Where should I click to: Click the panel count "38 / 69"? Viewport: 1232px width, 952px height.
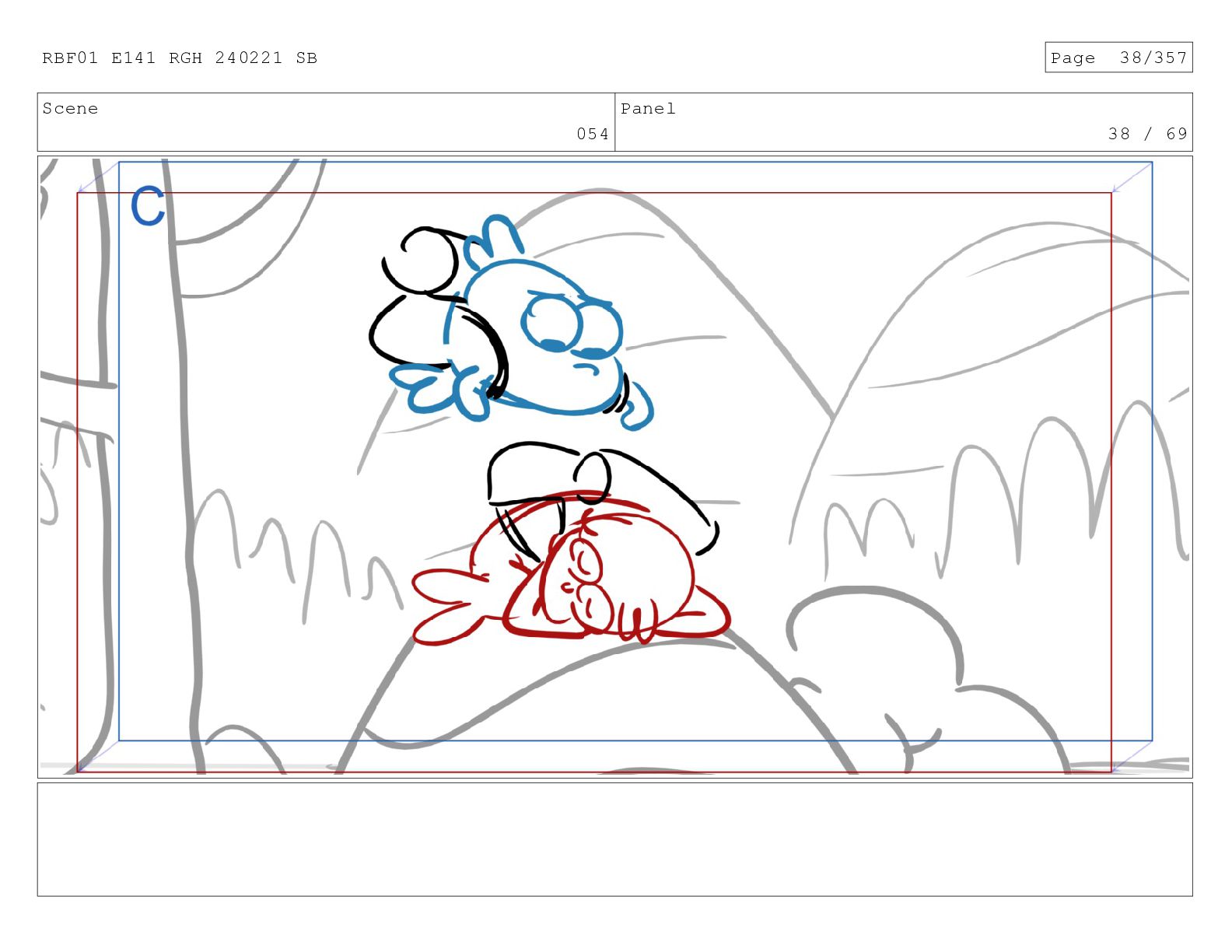tap(1147, 134)
